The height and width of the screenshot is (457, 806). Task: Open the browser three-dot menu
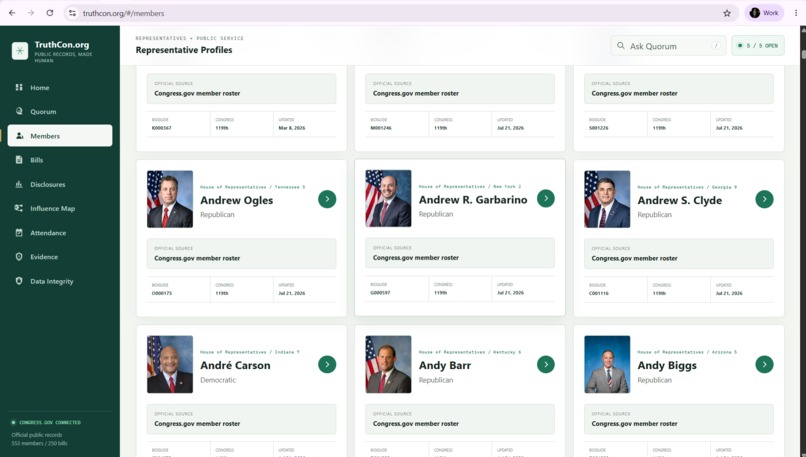coord(796,13)
